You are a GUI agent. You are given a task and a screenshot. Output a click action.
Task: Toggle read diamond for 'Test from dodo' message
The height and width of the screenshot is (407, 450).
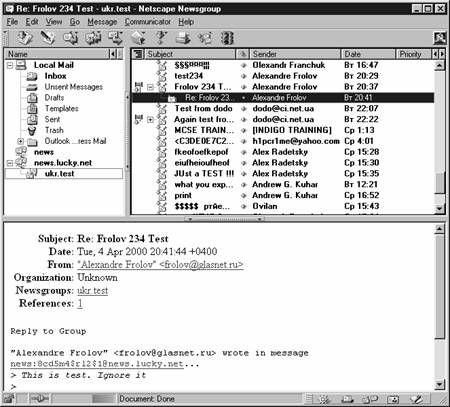pyautogui.click(x=244, y=109)
